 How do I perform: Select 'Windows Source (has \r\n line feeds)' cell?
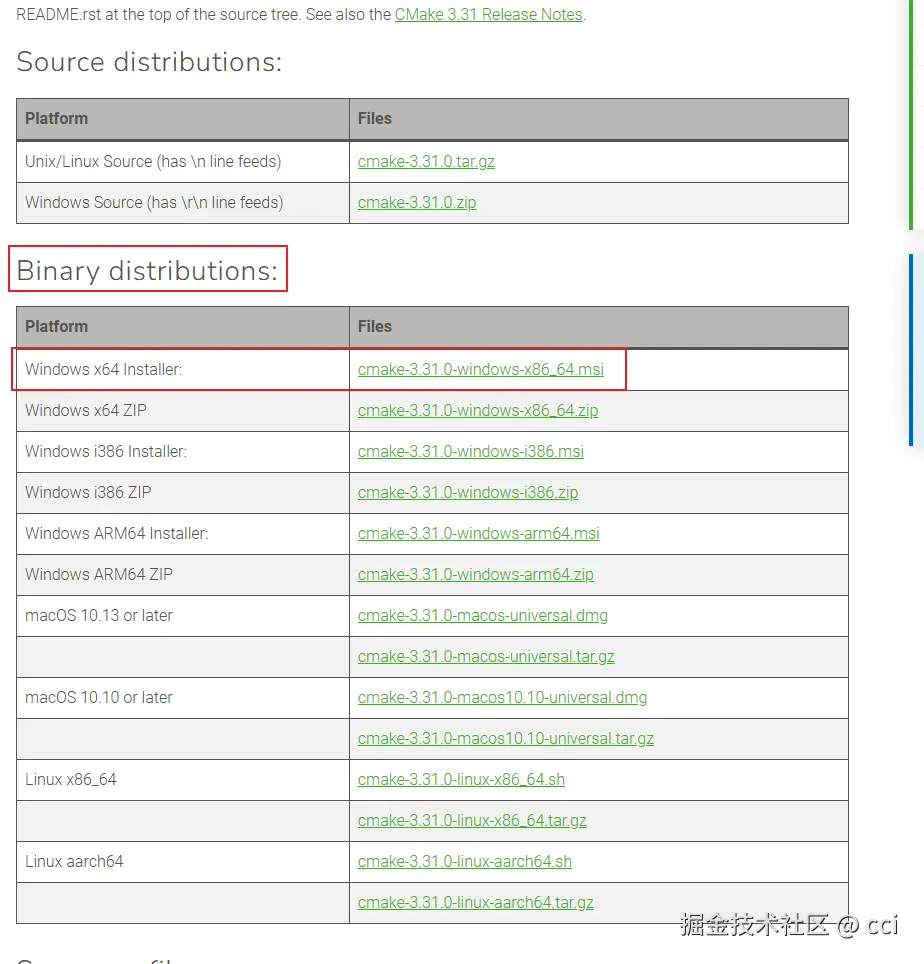[x=183, y=203]
